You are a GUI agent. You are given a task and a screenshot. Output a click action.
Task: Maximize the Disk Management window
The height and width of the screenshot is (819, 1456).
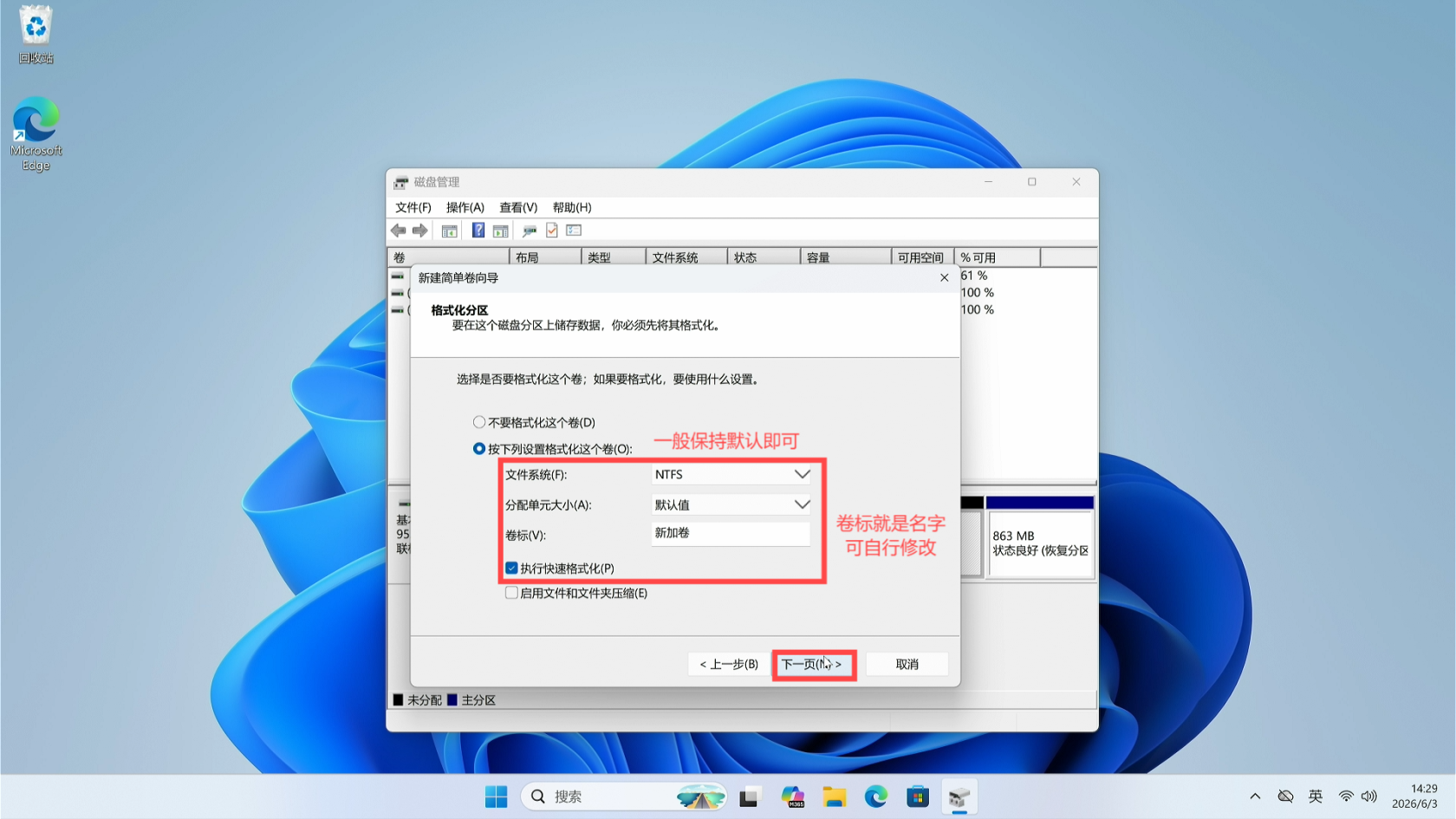click(x=1032, y=182)
